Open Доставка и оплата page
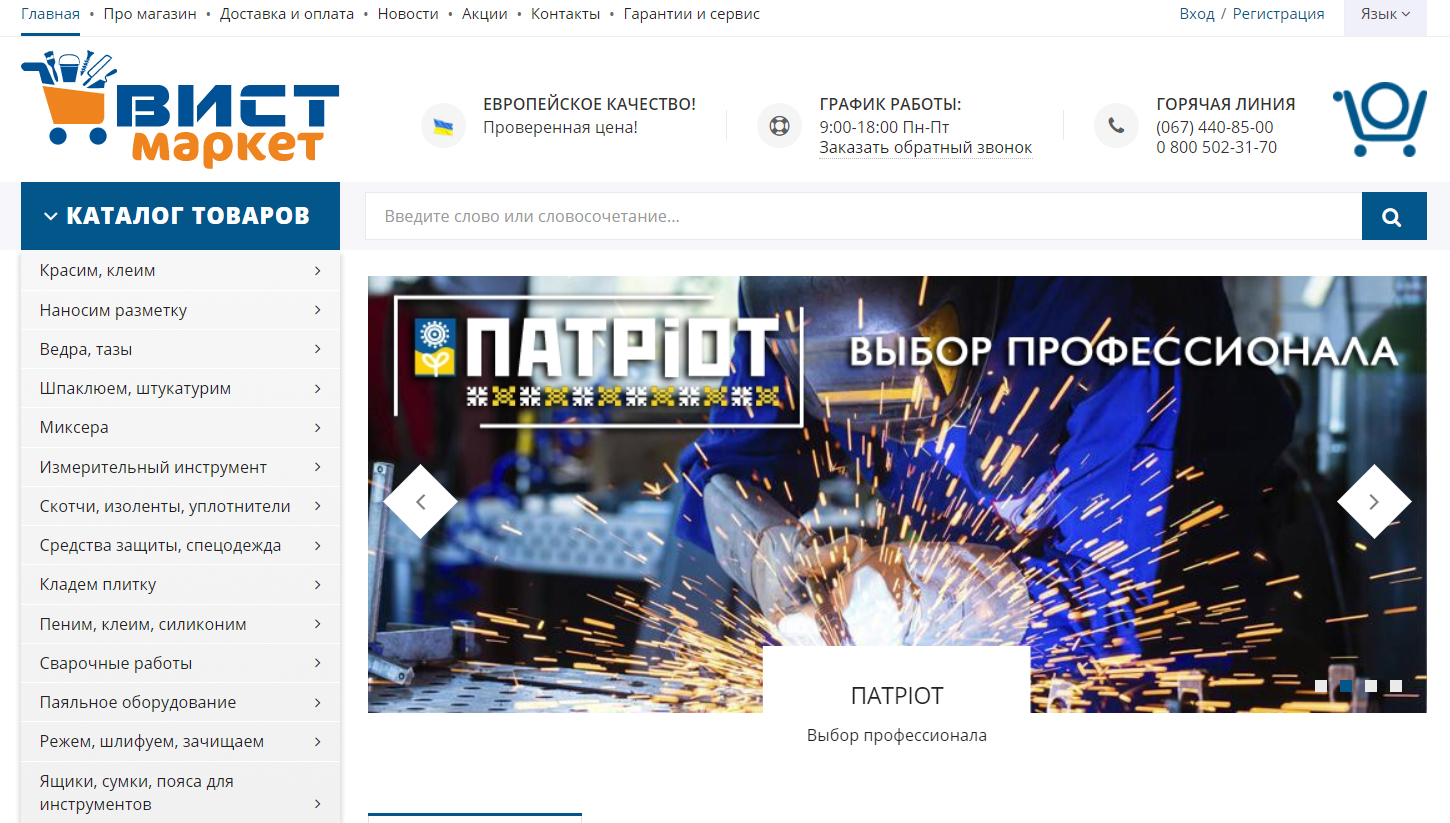The width and height of the screenshot is (1450, 823). [287, 14]
